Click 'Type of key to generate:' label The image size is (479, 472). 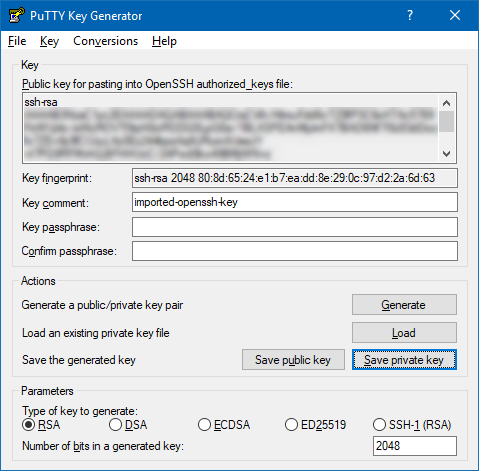80,411
